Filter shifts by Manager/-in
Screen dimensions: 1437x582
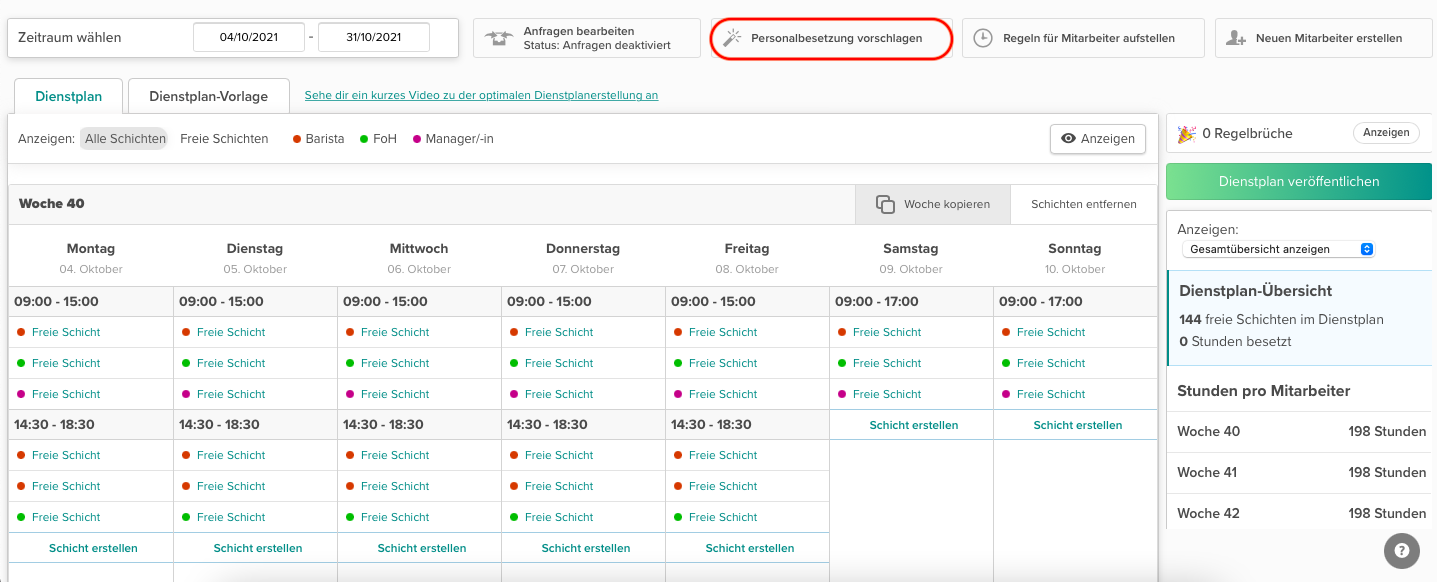point(453,139)
